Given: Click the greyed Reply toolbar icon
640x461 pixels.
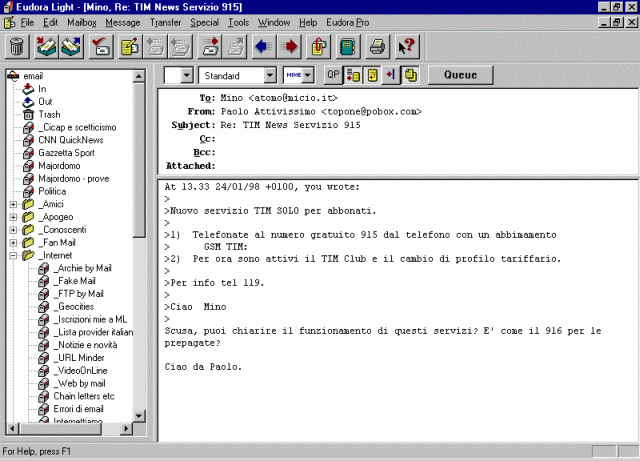Looking at the screenshot, I should click(x=156, y=47).
